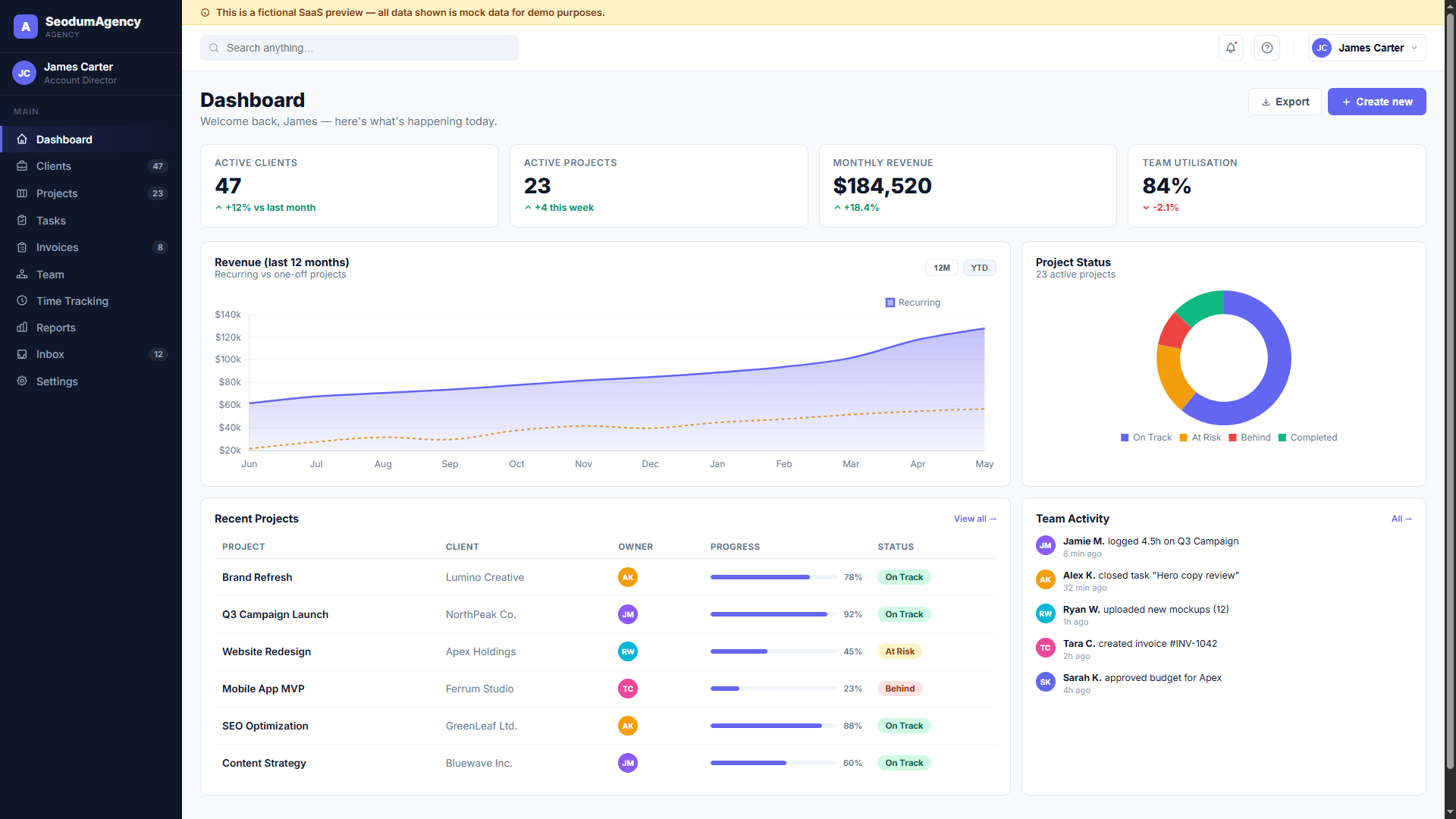Image resolution: width=1456 pixels, height=819 pixels.
Task: Click Mobile App MVP 23% progress bar
Action: 773,689
